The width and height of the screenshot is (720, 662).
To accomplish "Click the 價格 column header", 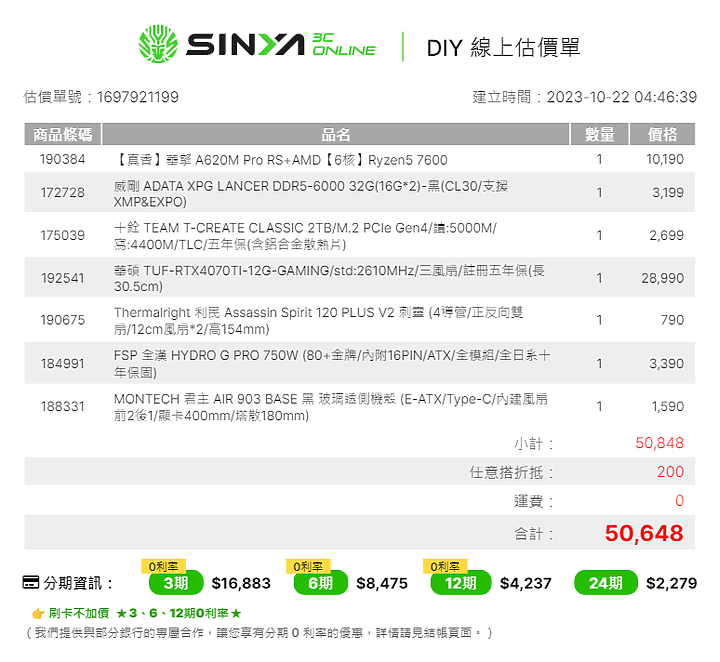I will [662, 135].
